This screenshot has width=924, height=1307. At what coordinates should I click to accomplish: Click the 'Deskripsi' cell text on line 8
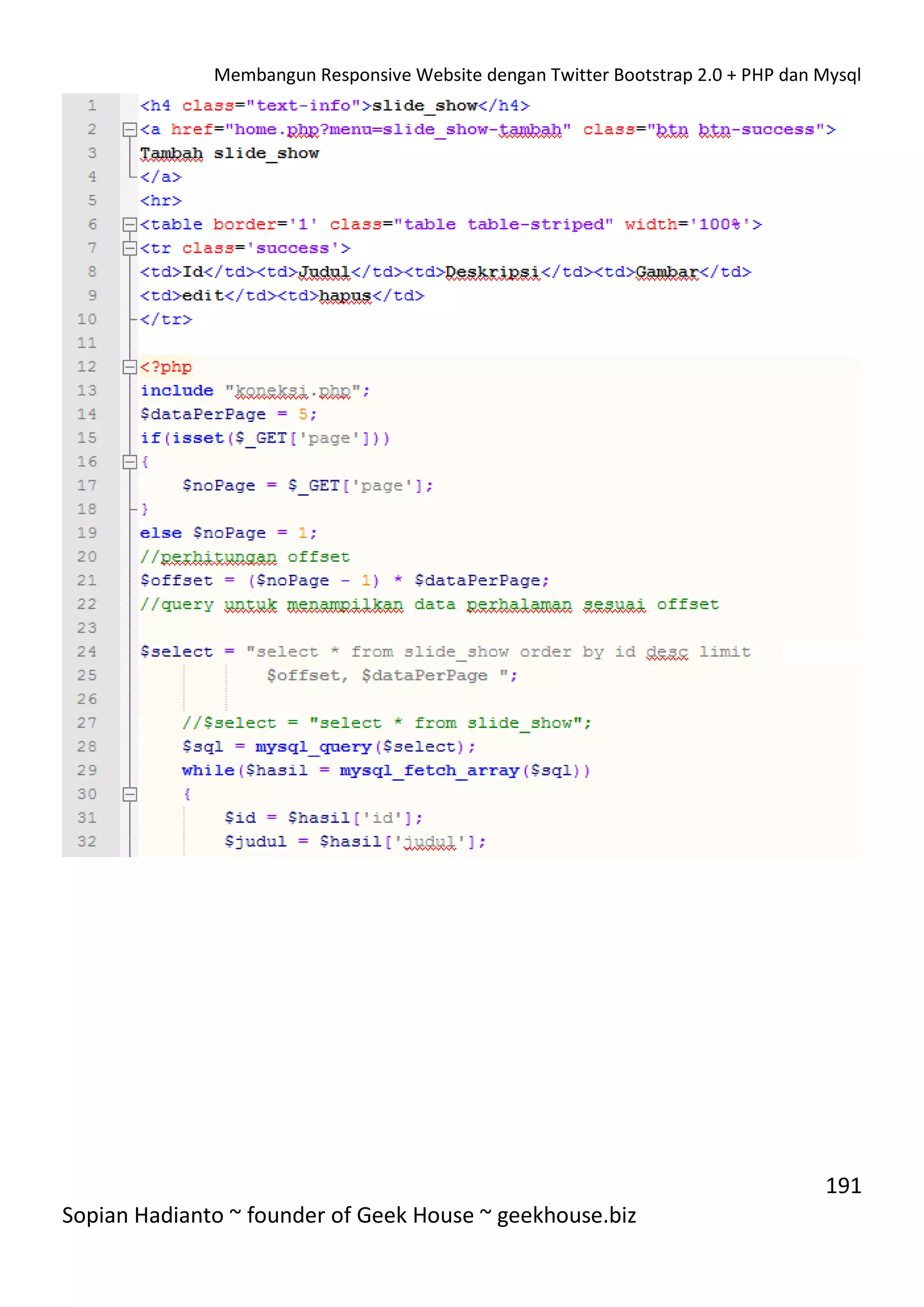coord(493,272)
